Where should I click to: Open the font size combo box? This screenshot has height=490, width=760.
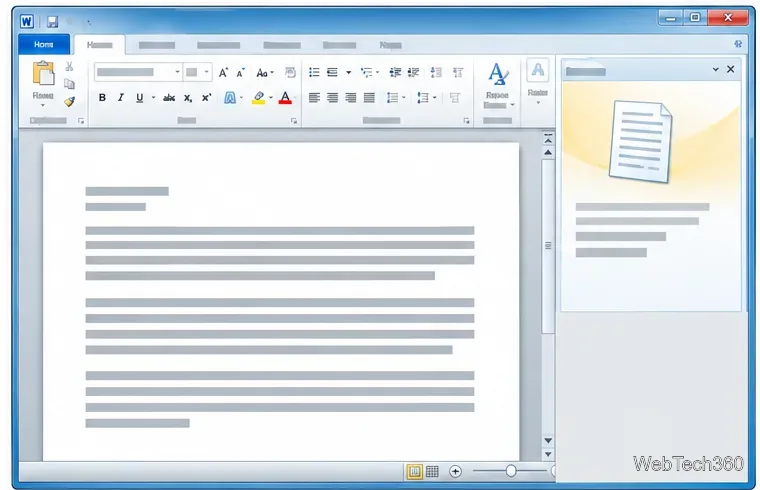pyautogui.click(x=197, y=72)
